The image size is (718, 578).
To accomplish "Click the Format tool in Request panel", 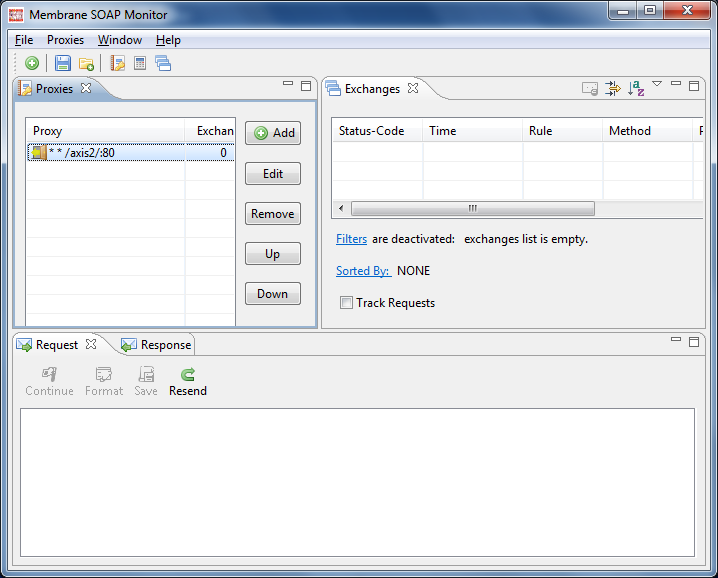I will click(104, 382).
